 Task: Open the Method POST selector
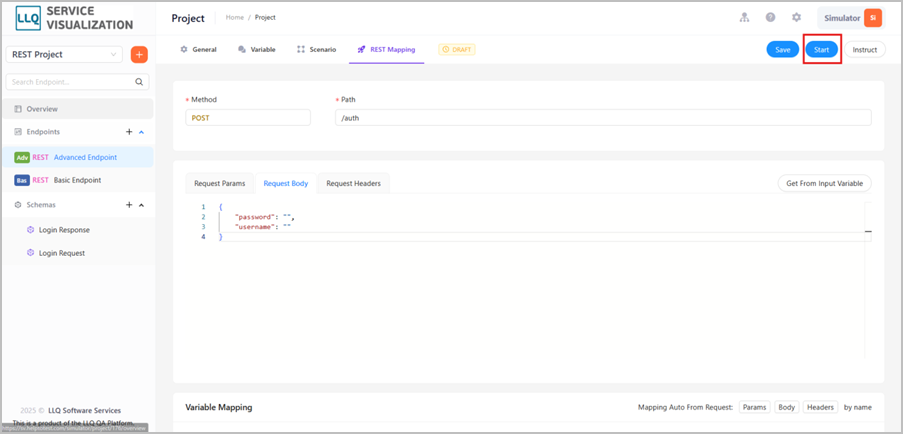(248, 117)
